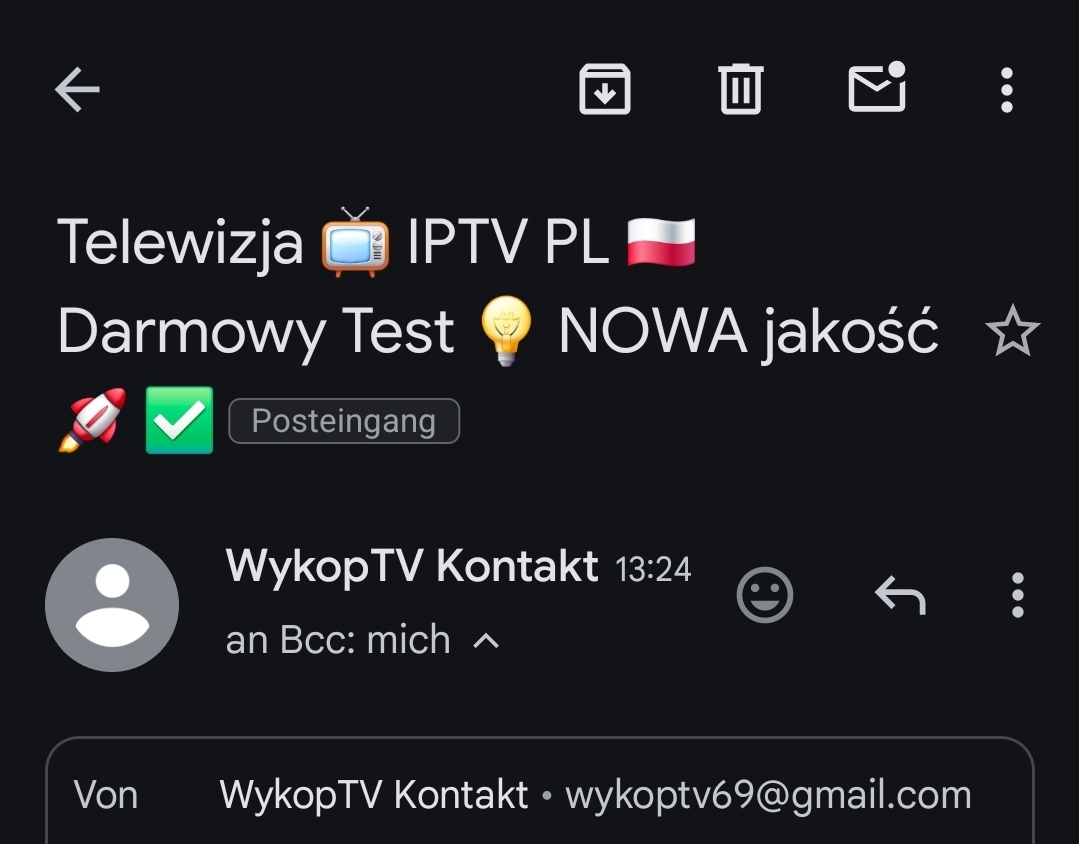Tap 'an Bcc: mich' recipient line
This screenshot has width=1079, height=844.
338,640
